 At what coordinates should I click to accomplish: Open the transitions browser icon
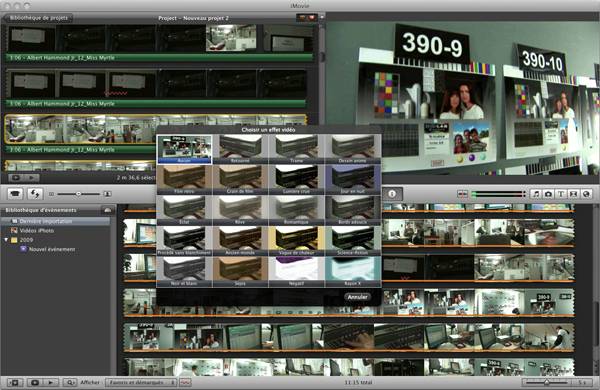point(573,194)
